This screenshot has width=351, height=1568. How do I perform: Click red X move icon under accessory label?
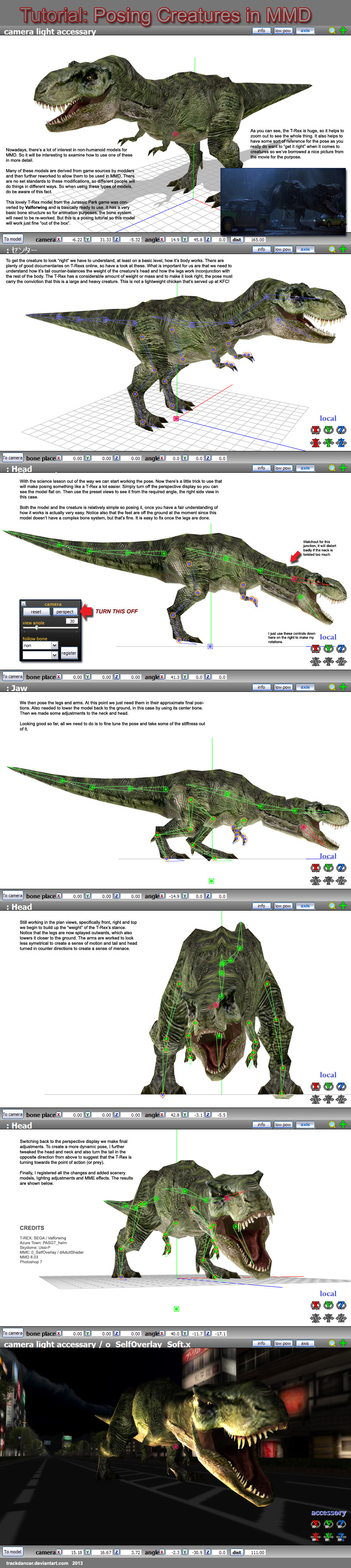tap(315, 1537)
